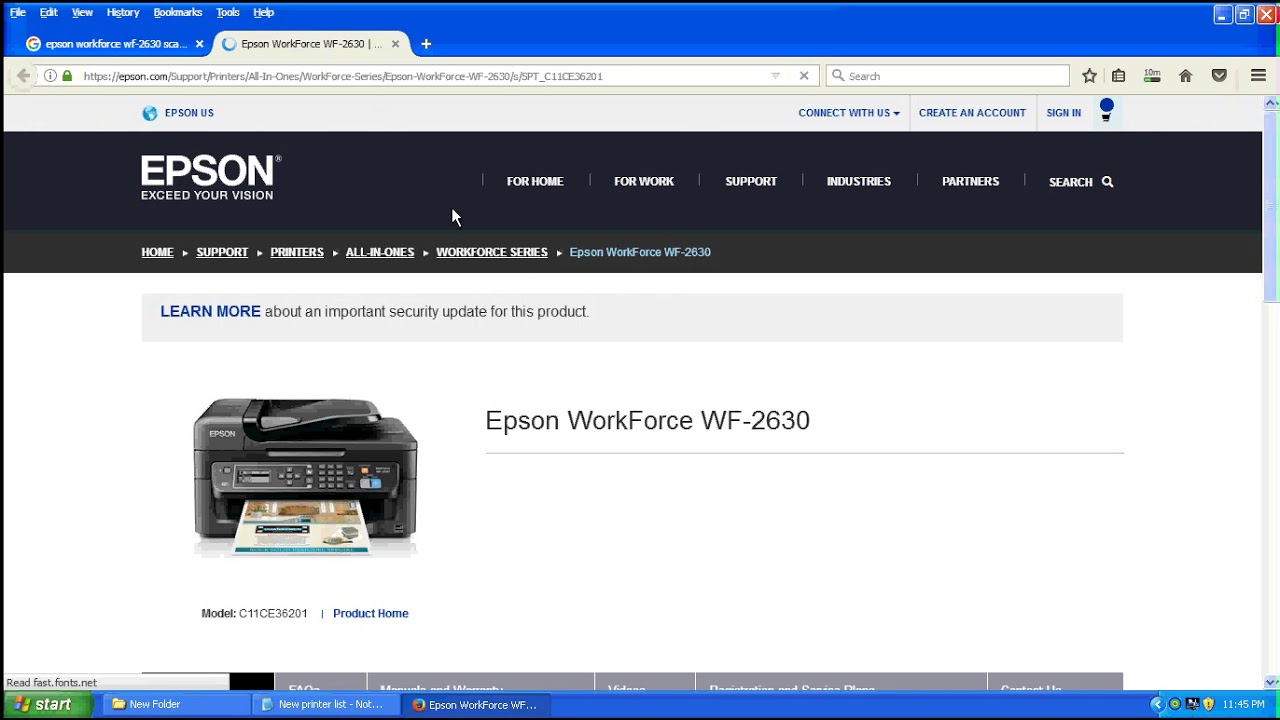Open the URL history dropdown arrow
This screenshot has height=720, width=1280.
775,76
